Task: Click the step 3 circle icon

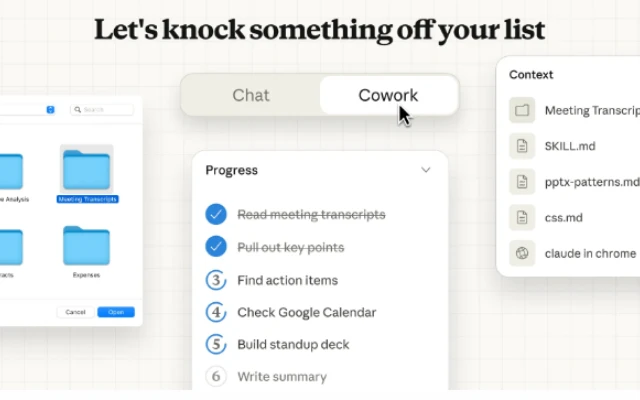Action: (216, 280)
